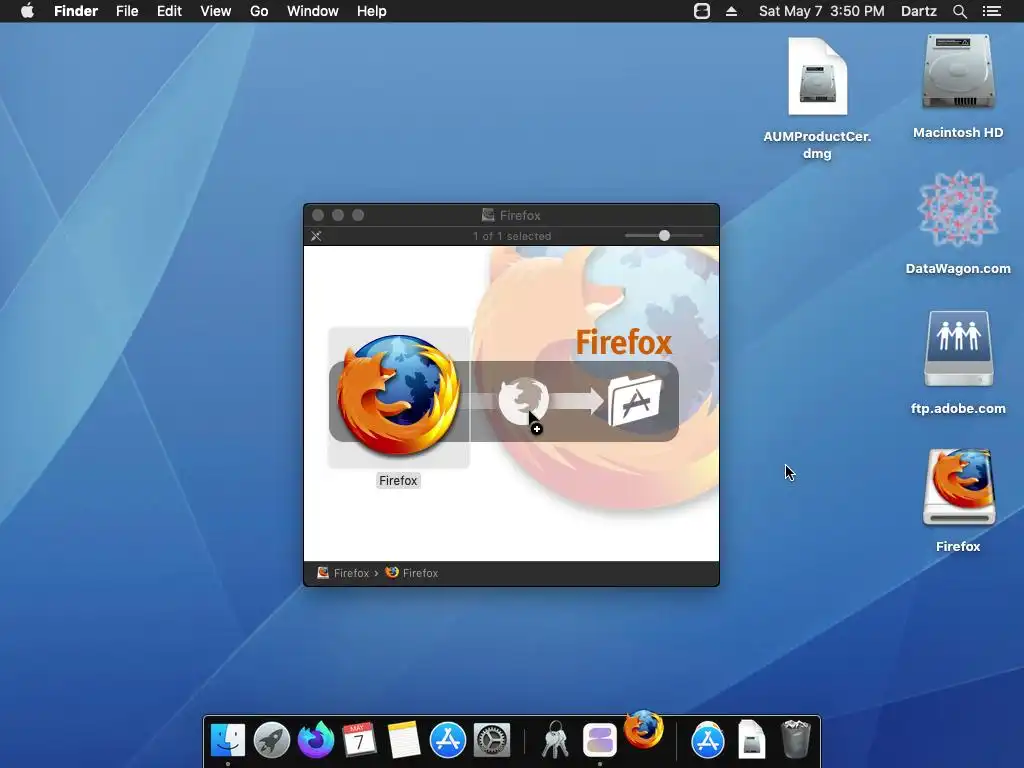1024x768 pixels.
Task: Open the Go menu
Action: [x=259, y=11]
